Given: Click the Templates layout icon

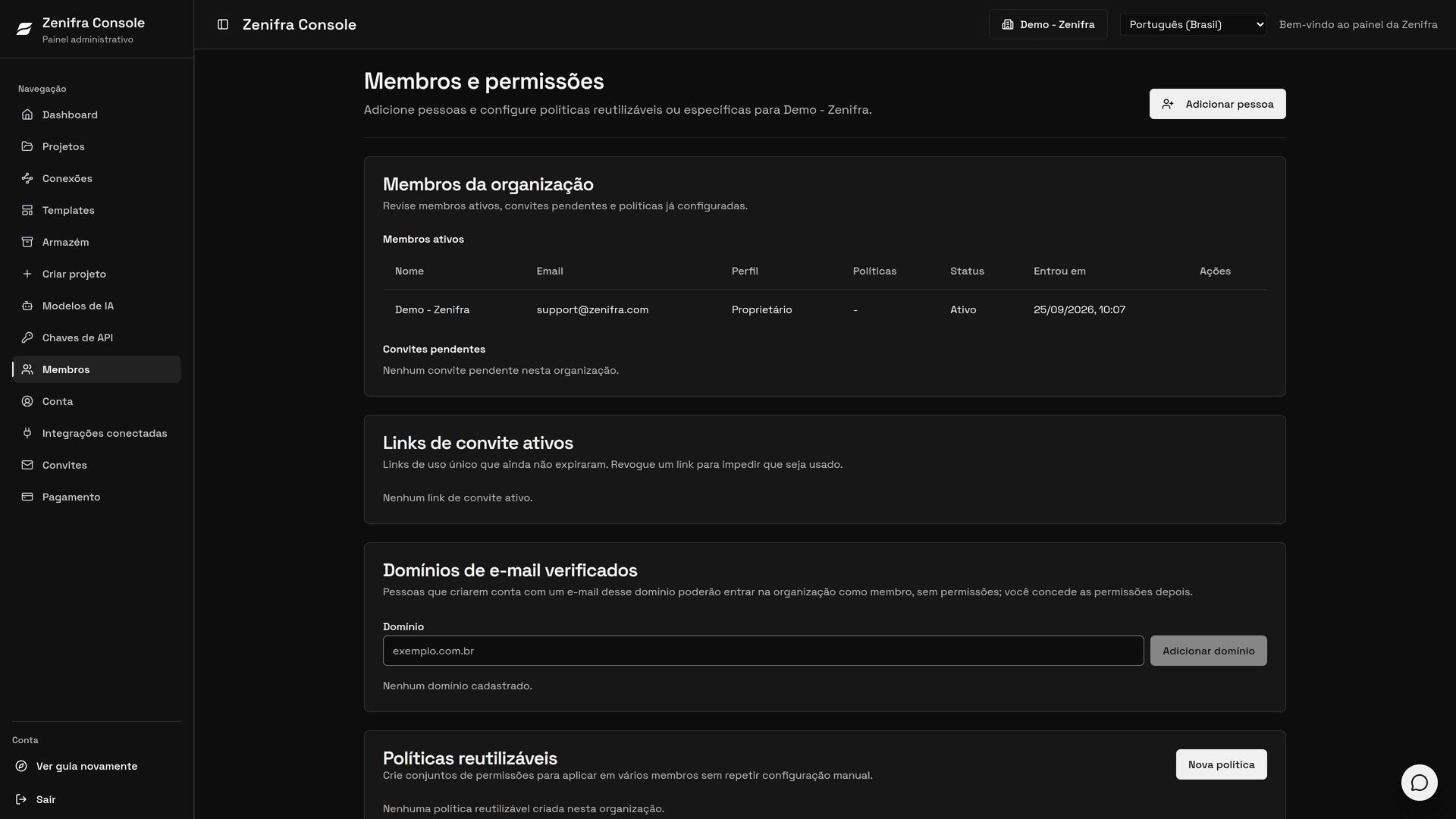Looking at the screenshot, I should tap(27, 210).
